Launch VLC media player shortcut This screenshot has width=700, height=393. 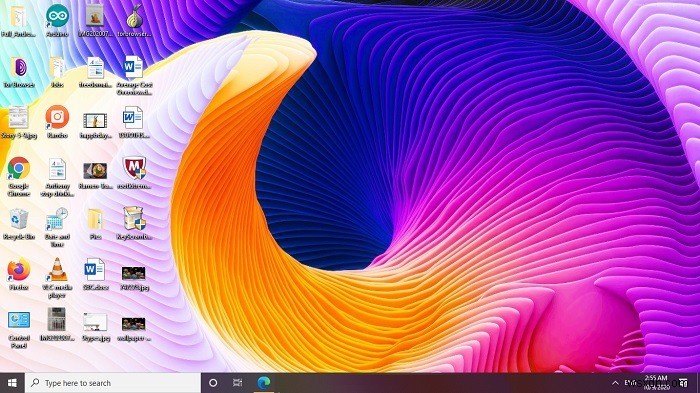click(x=57, y=270)
